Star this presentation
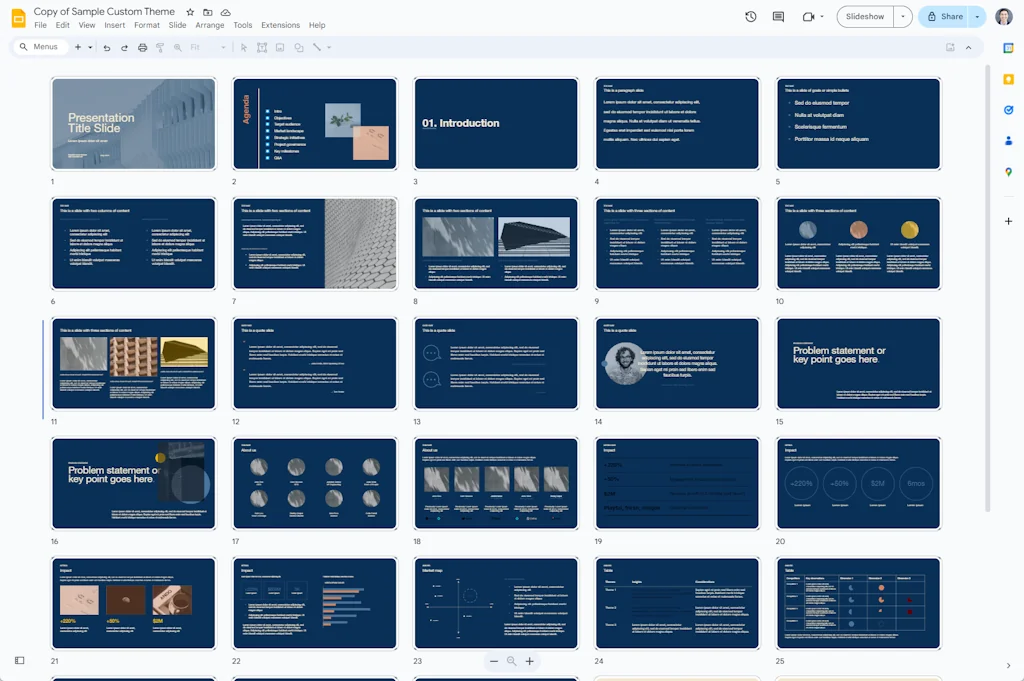Image resolution: width=1024 pixels, height=681 pixels. point(190,11)
